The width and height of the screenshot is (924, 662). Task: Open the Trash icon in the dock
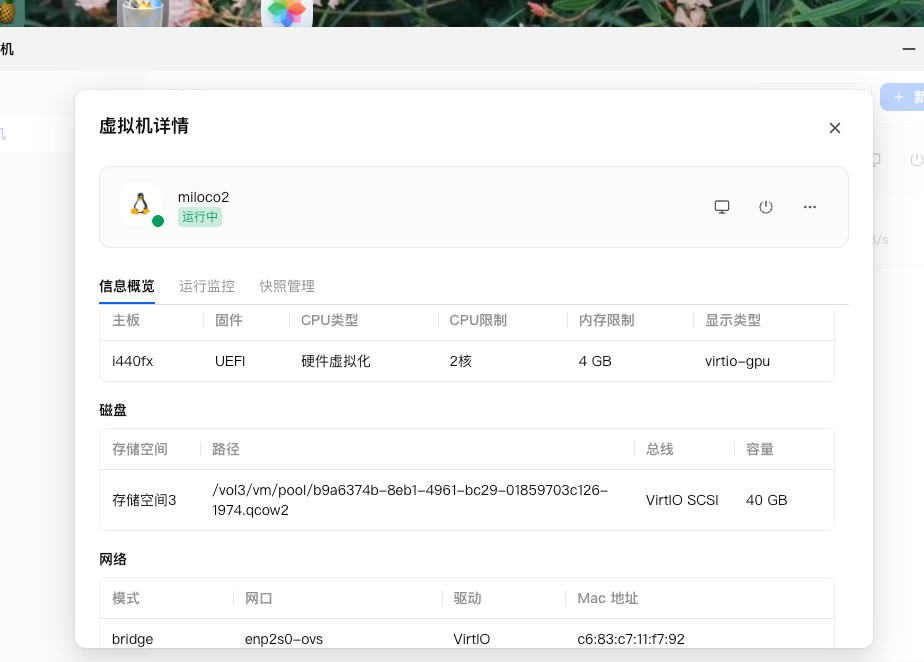(x=143, y=12)
